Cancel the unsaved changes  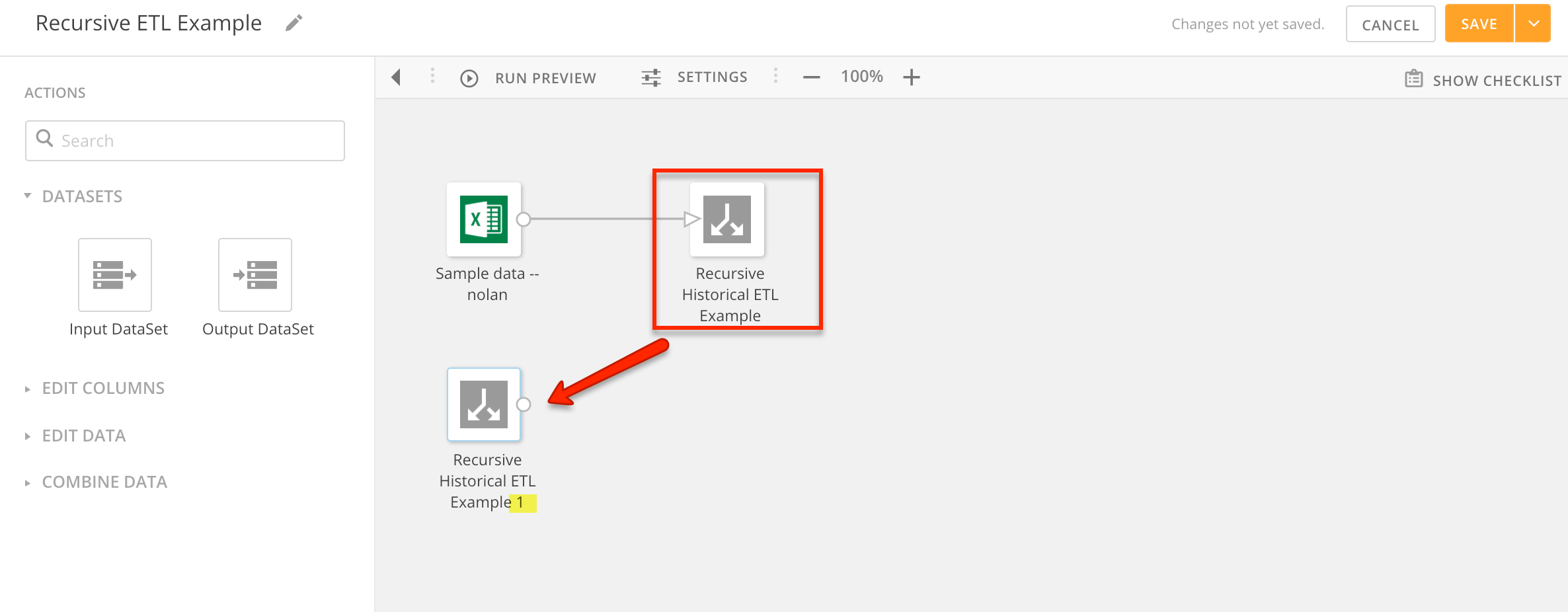(1390, 23)
